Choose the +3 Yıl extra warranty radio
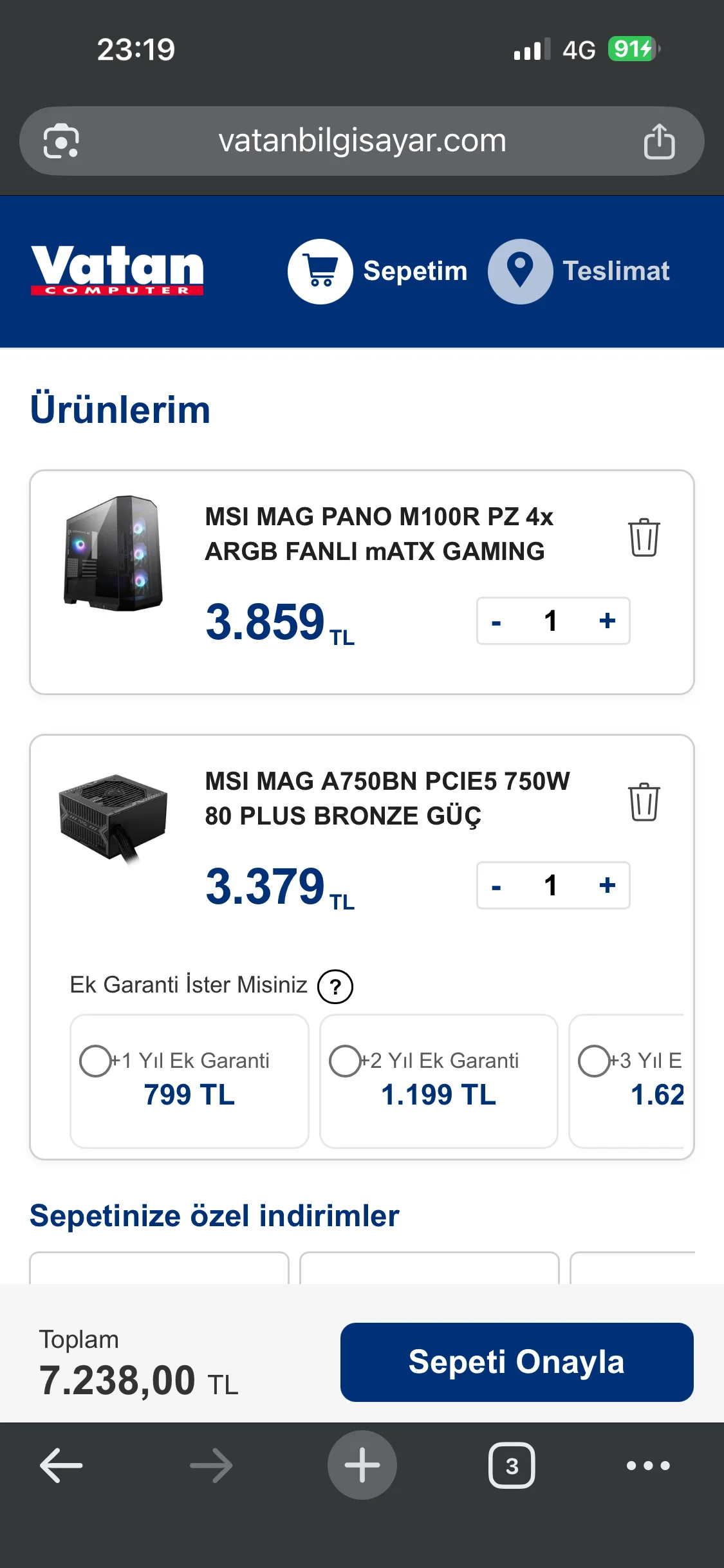 (x=593, y=1061)
